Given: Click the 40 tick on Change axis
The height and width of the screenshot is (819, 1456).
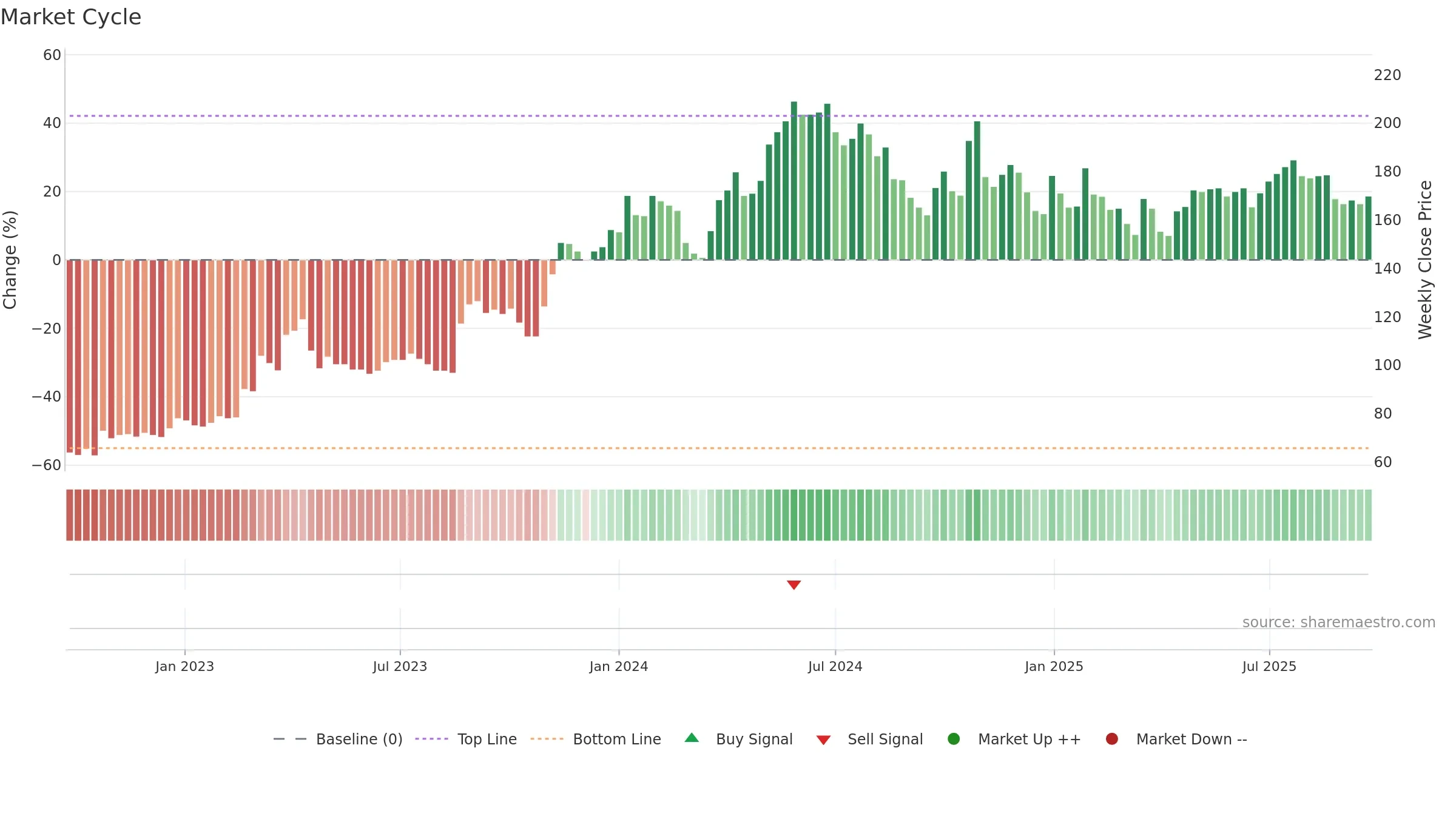Looking at the screenshot, I should coord(52,123).
